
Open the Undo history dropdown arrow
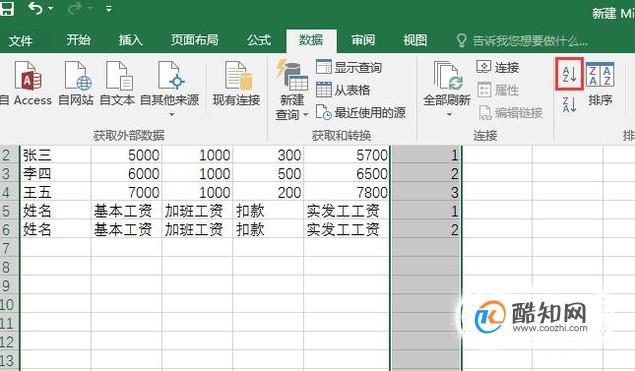coord(51,9)
